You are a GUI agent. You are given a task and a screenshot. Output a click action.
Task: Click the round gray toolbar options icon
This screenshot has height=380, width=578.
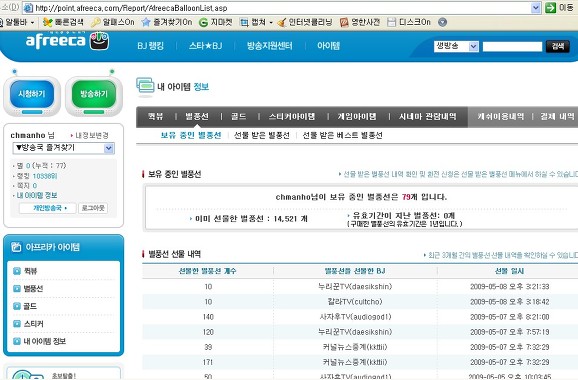(442, 22)
